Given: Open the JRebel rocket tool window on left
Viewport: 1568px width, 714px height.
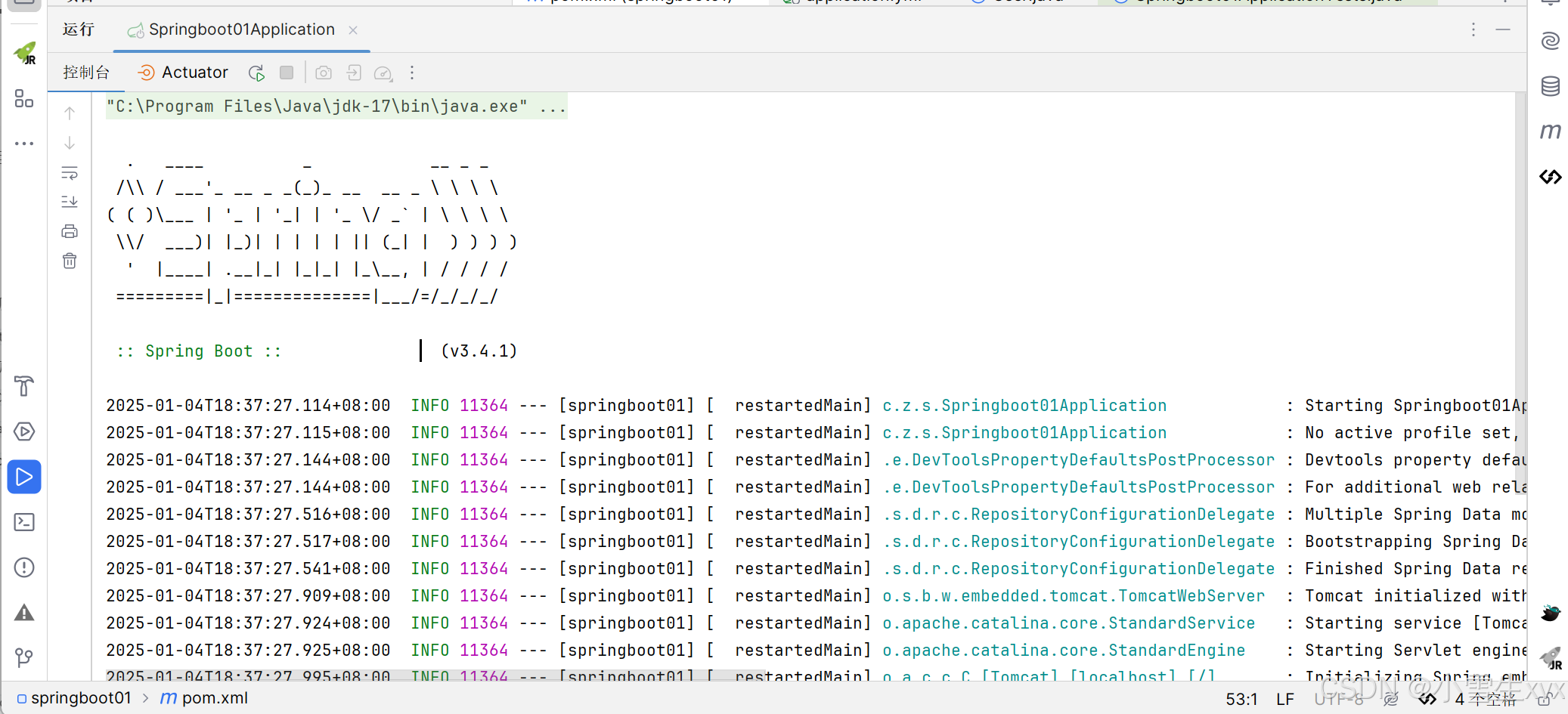Looking at the screenshot, I should pos(24,54).
